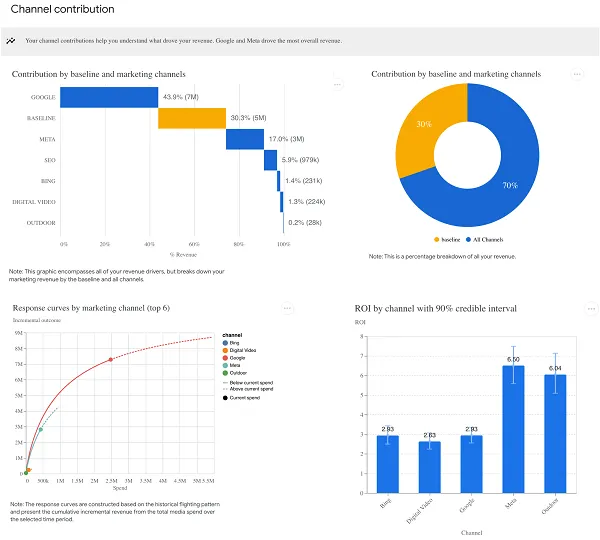Click the Meta current spend point on curve
The width and height of the screenshot is (600, 540).
(x=41, y=430)
